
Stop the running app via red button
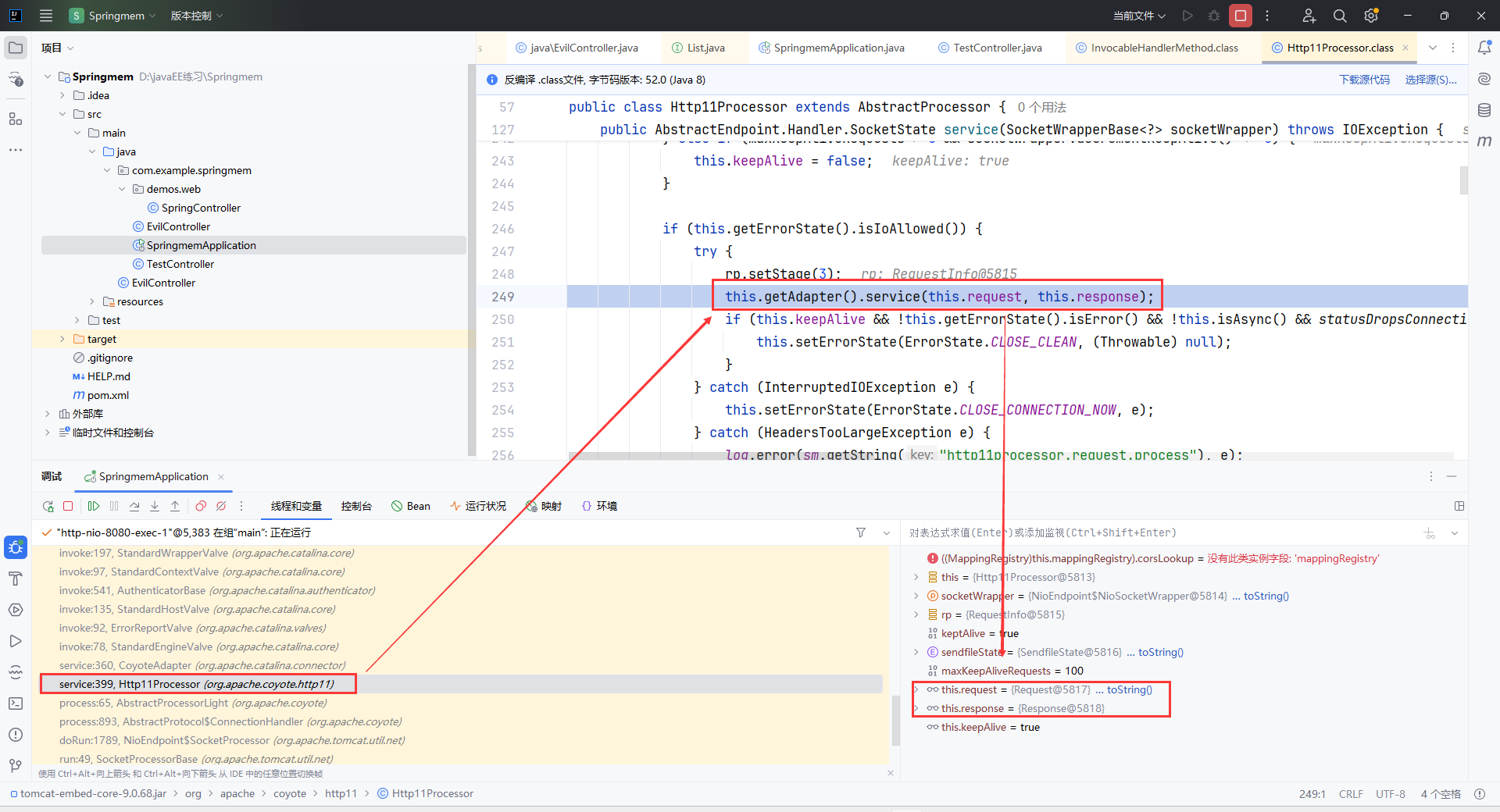tap(1240, 16)
